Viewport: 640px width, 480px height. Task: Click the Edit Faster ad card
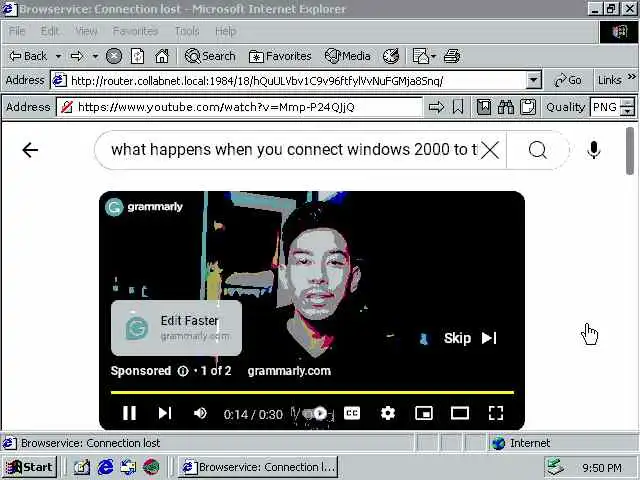(176, 328)
